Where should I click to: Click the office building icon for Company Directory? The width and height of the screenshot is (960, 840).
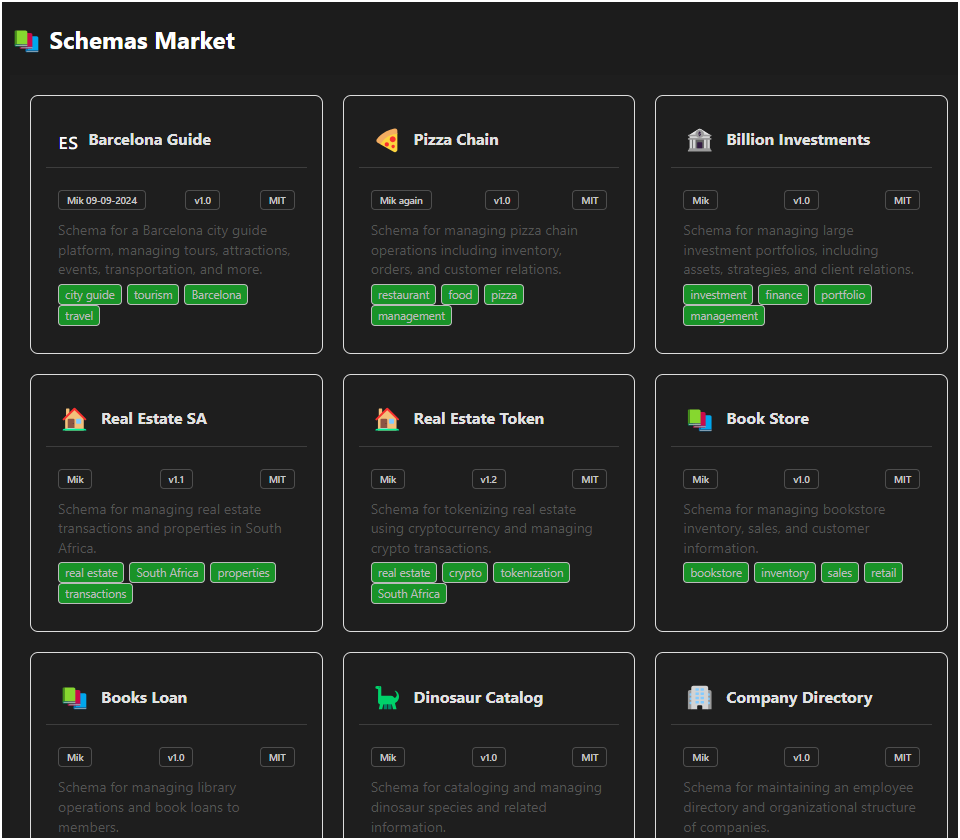[x=699, y=698]
